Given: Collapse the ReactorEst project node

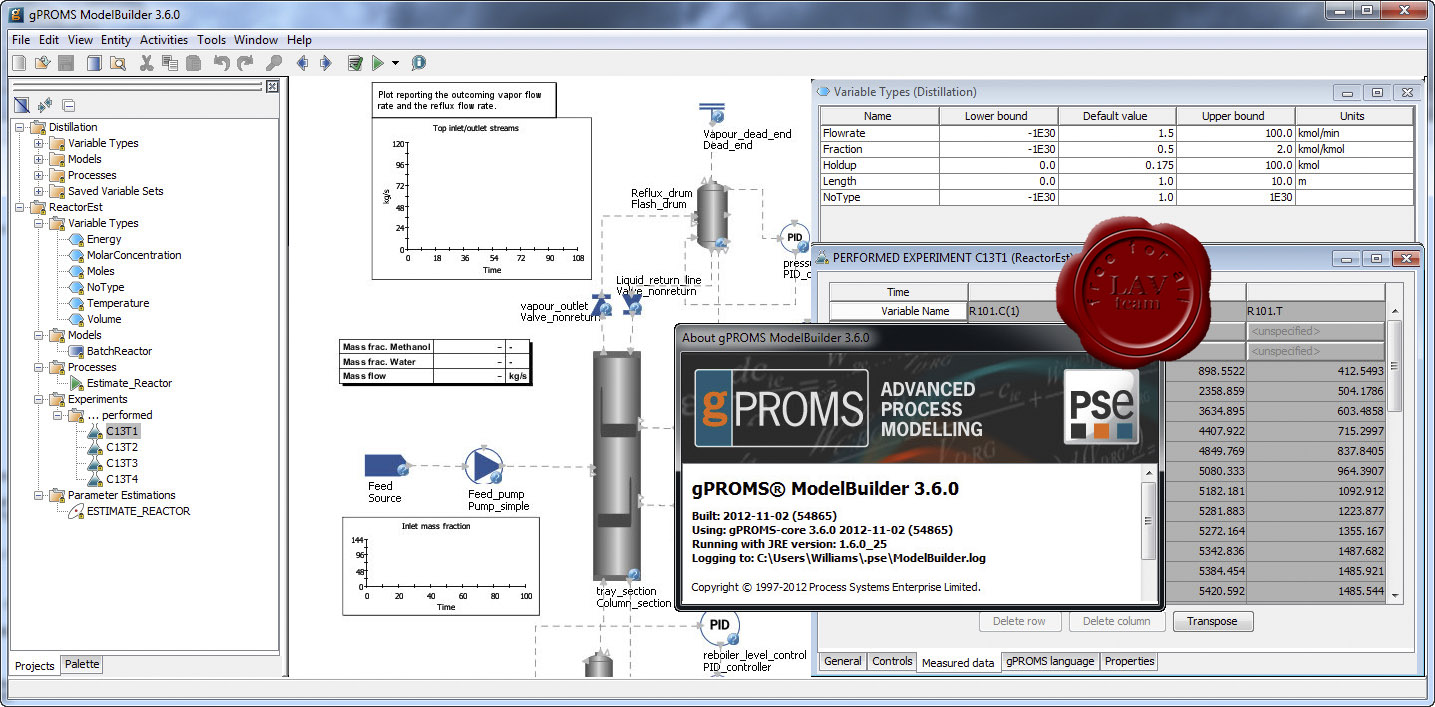Looking at the screenshot, I should pyautogui.click(x=20, y=207).
